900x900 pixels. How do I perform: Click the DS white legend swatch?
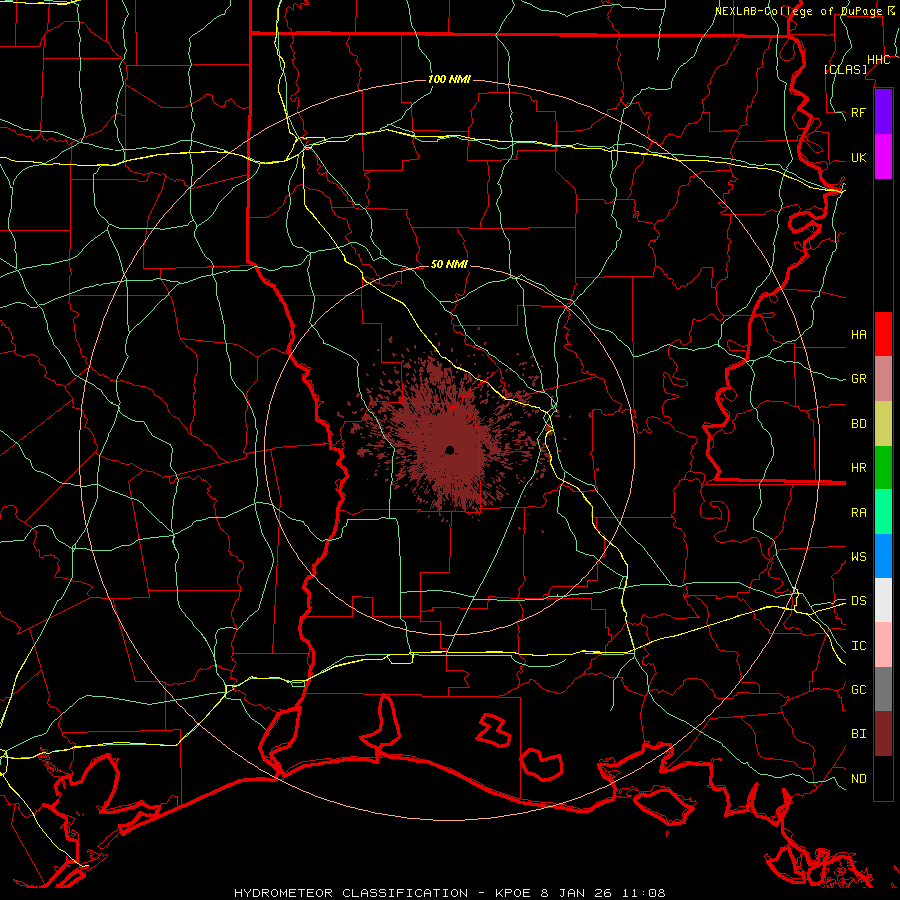click(x=883, y=600)
